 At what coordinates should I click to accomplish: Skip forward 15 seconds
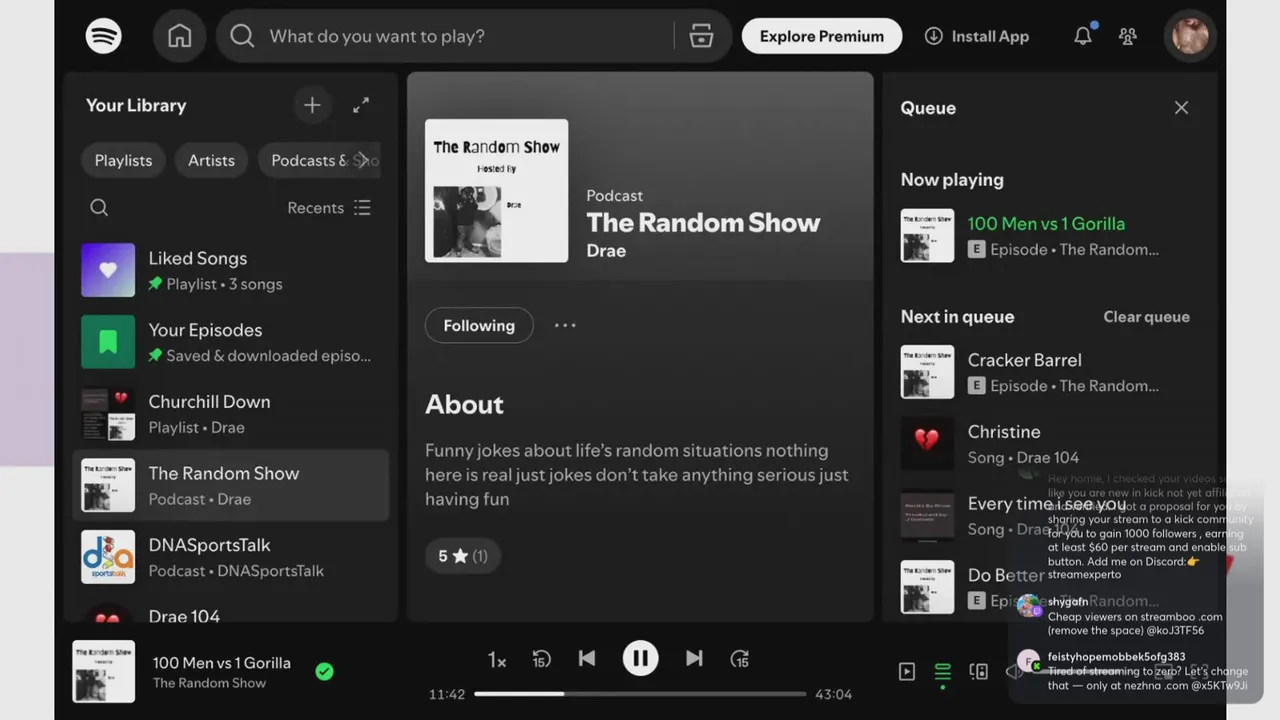point(740,659)
